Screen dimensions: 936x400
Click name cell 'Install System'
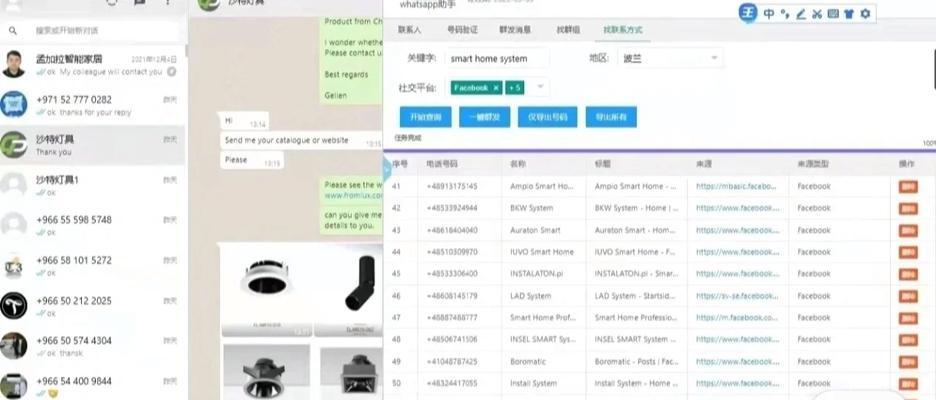[534, 383]
